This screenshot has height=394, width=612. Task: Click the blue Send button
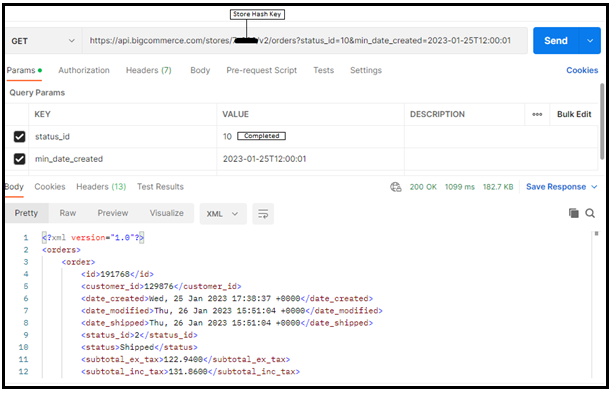click(556, 41)
